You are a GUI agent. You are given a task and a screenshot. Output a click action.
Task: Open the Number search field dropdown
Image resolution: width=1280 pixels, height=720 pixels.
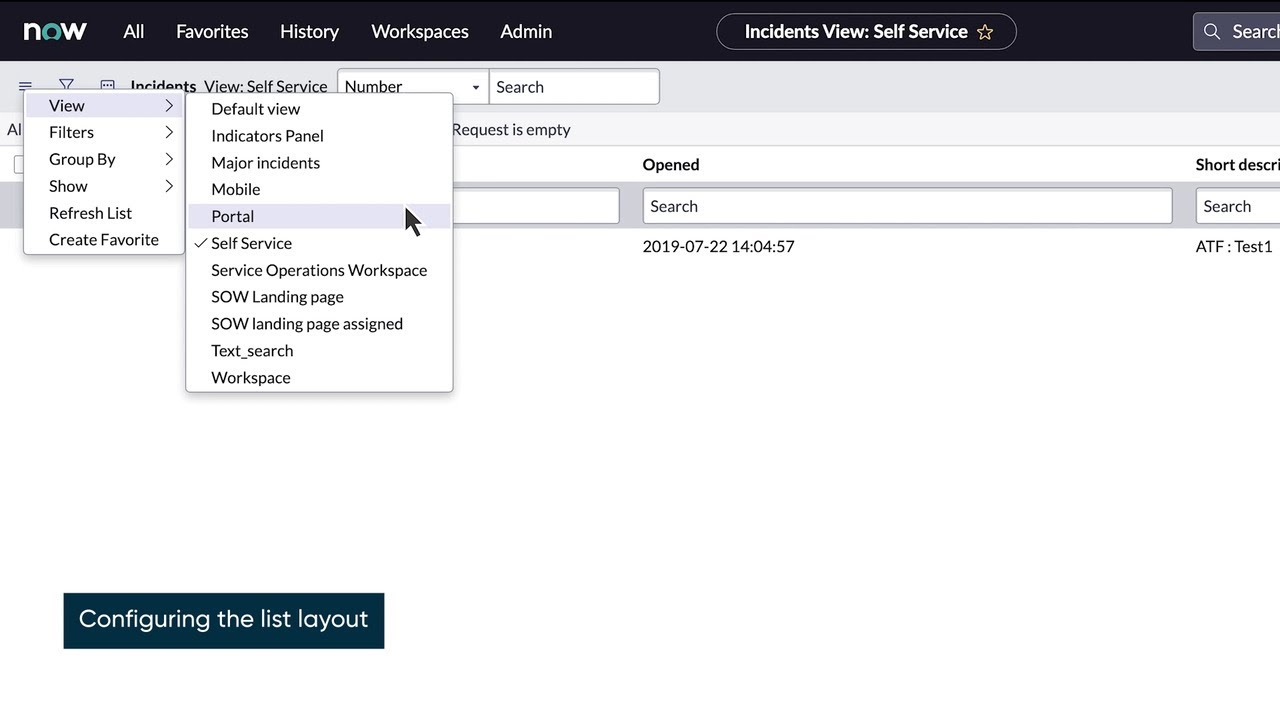(x=413, y=87)
